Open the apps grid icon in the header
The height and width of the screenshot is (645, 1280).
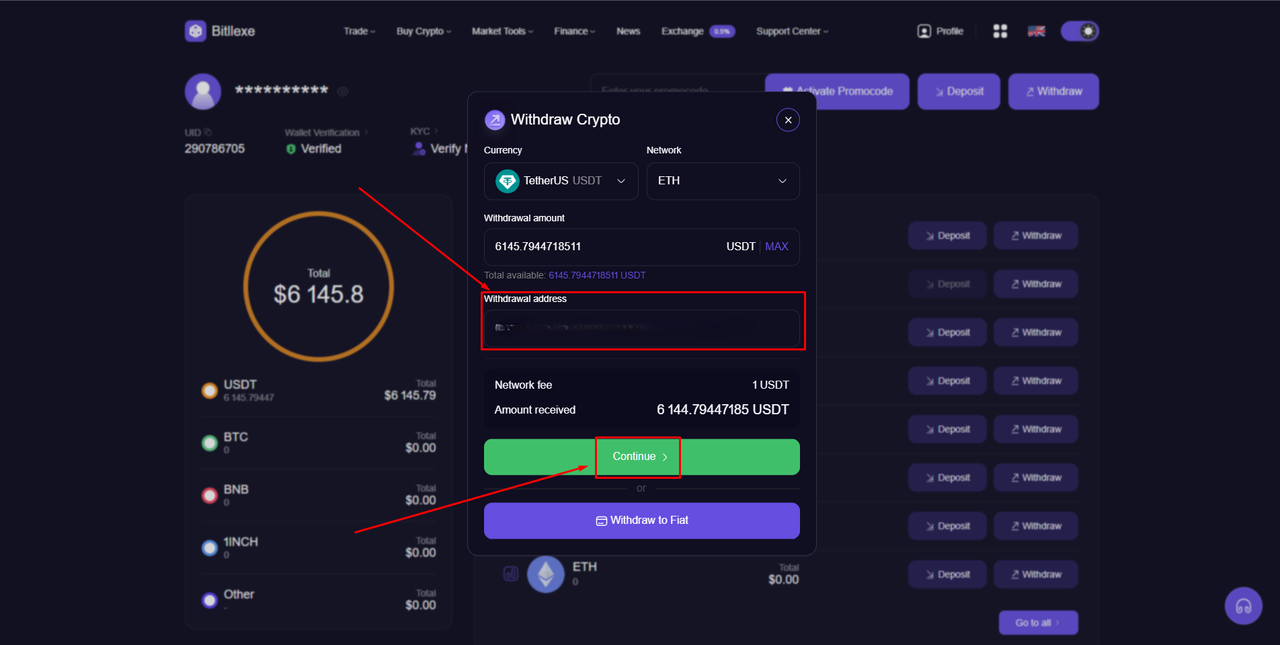1000,31
